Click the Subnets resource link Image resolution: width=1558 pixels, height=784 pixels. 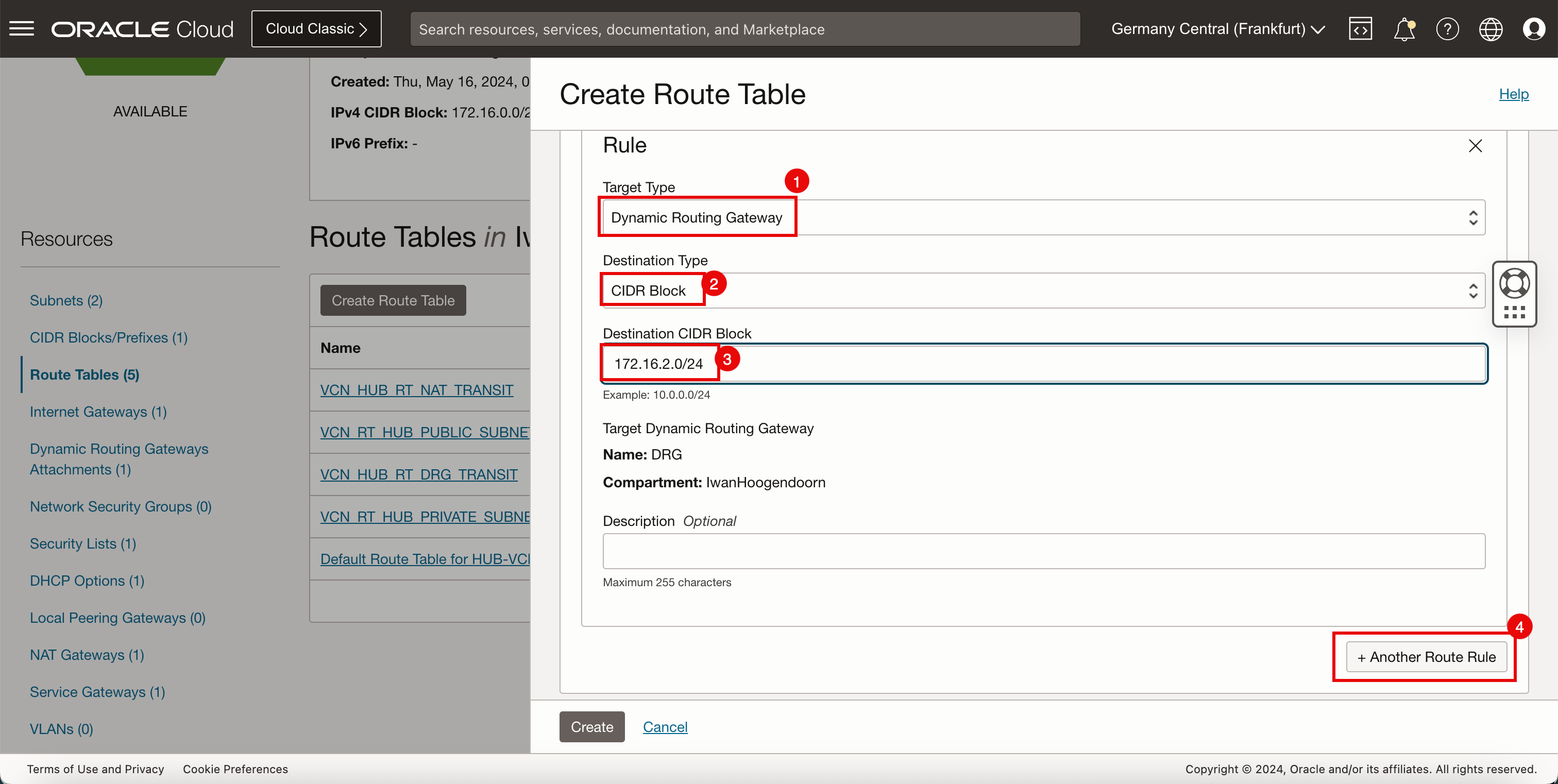click(x=67, y=299)
